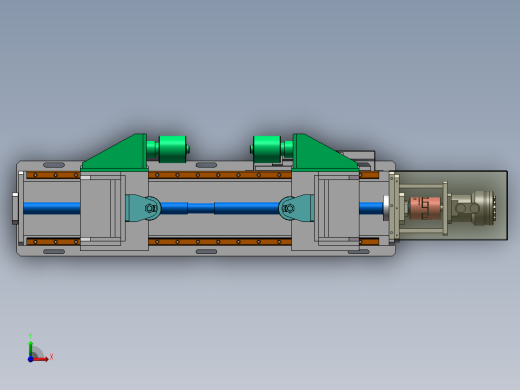The image size is (520, 390).
Task: Click the left green roller cylinder
Action: (172, 149)
